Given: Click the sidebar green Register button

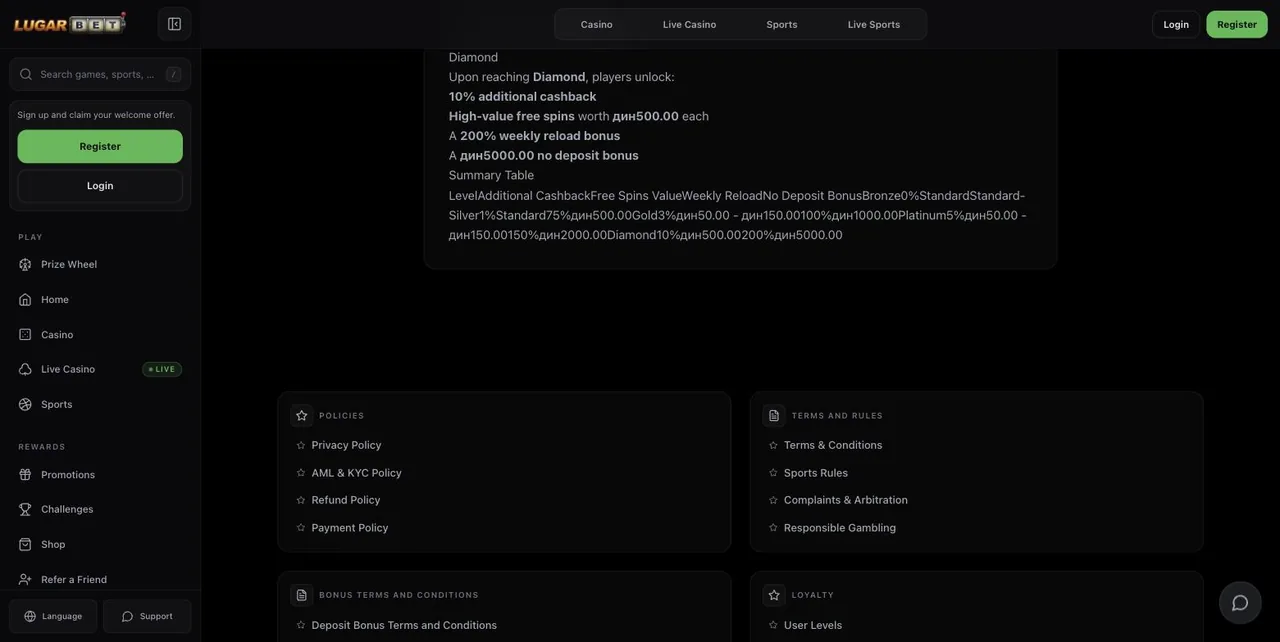Looking at the screenshot, I should coord(100,146).
